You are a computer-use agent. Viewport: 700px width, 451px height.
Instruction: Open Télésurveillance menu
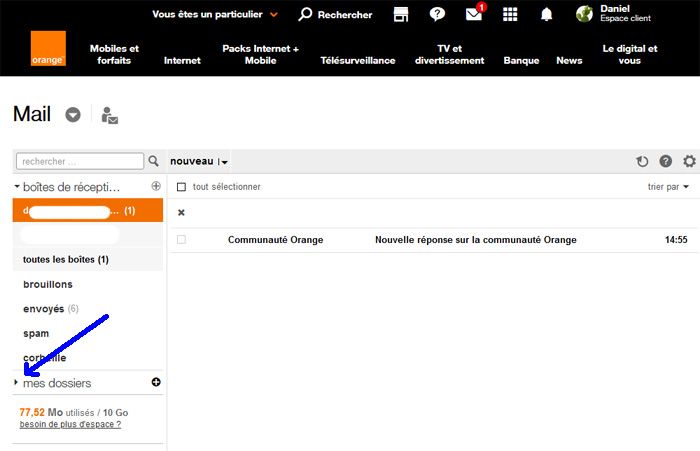(358, 60)
